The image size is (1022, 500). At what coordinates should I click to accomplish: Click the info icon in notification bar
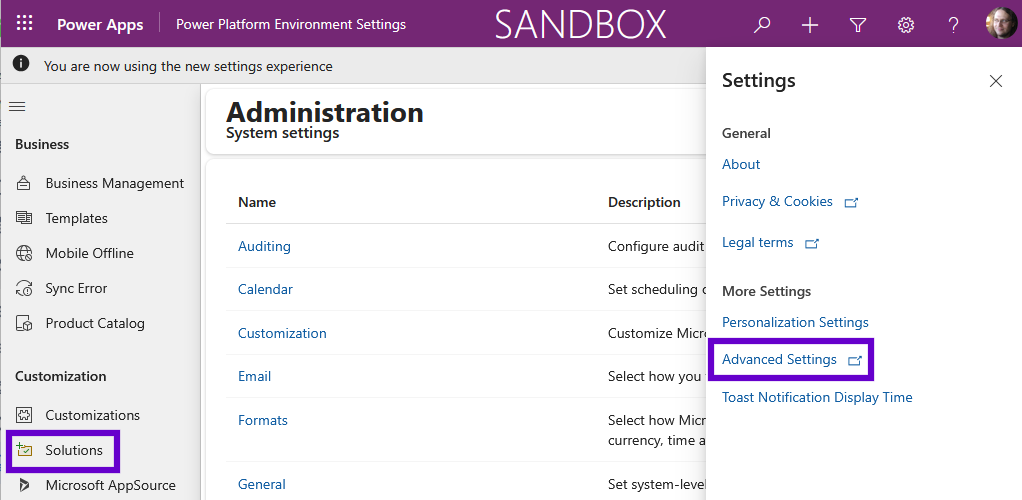[x=22, y=63]
